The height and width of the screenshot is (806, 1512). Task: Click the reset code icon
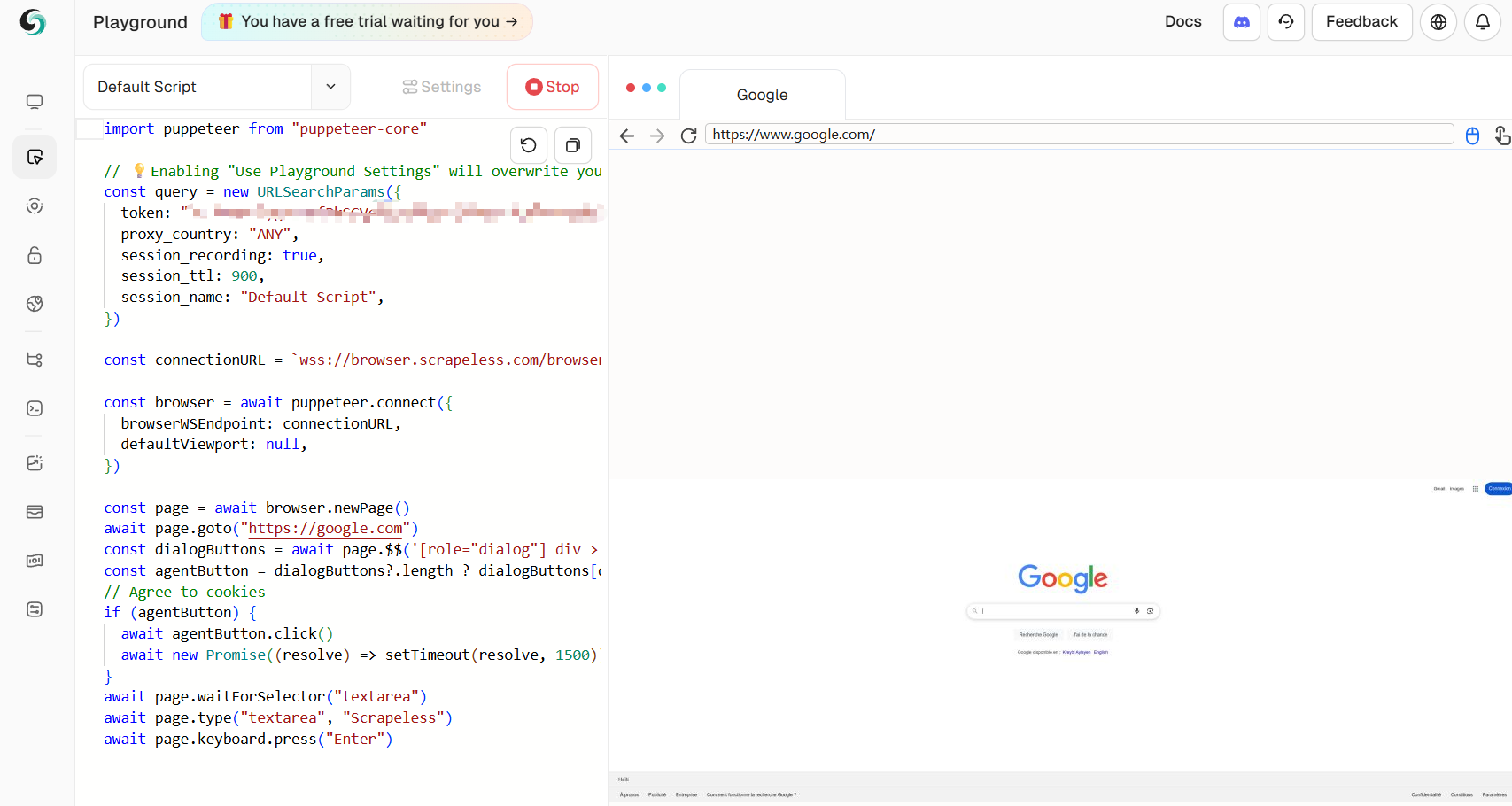coord(528,145)
